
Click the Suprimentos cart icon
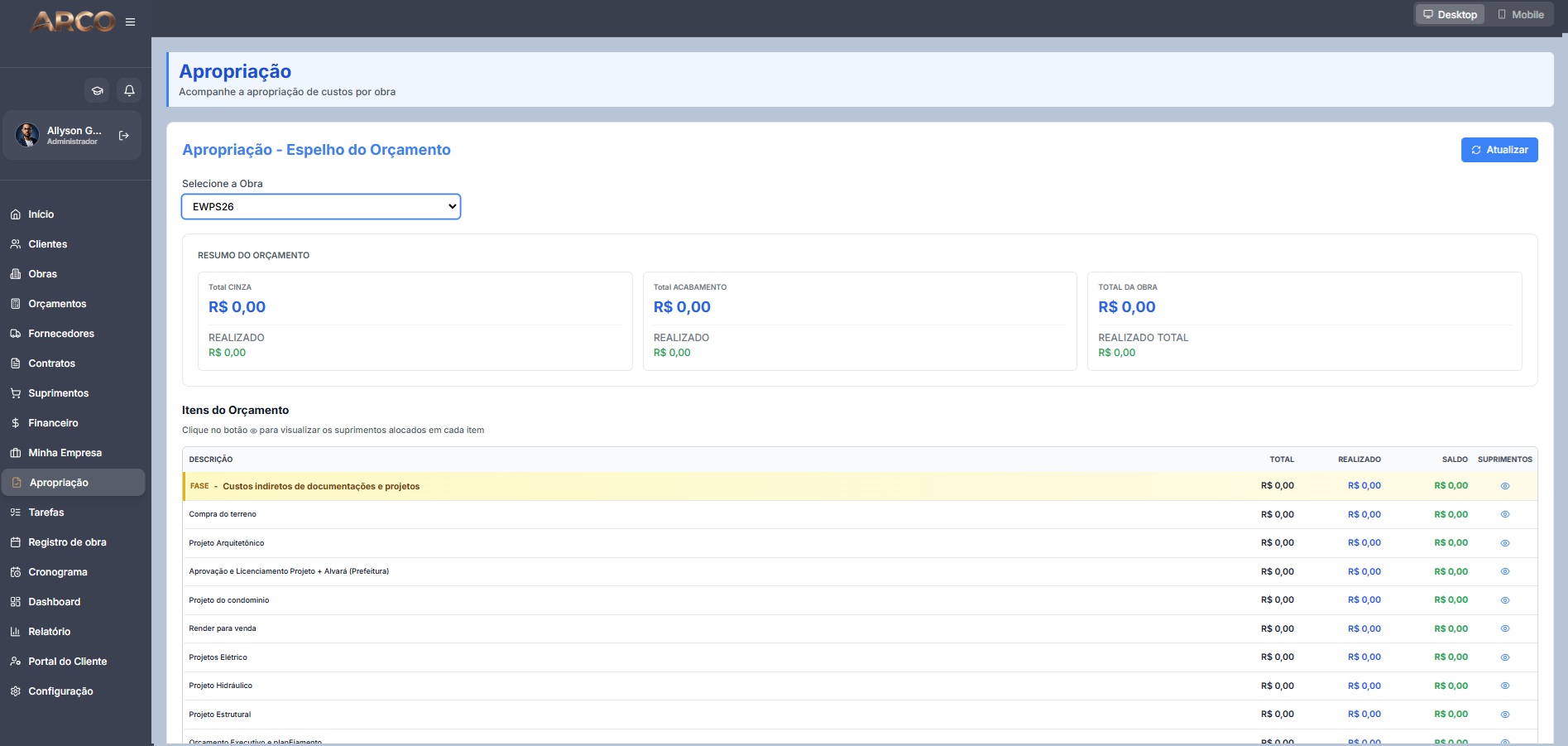click(16, 393)
